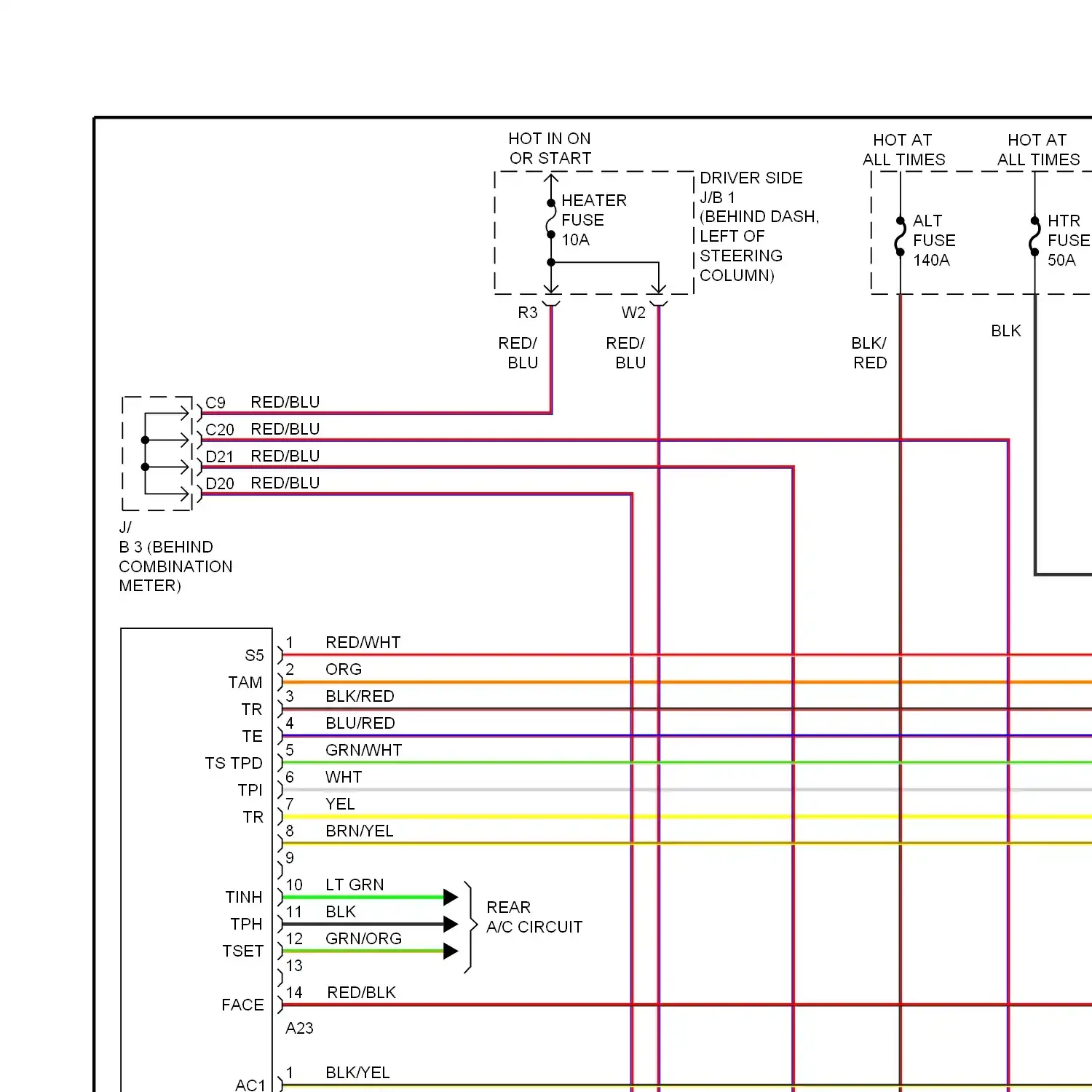Screen dimensions: 1092x1092
Task: Click the unlabeled pin 9 number
Action: (290, 858)
